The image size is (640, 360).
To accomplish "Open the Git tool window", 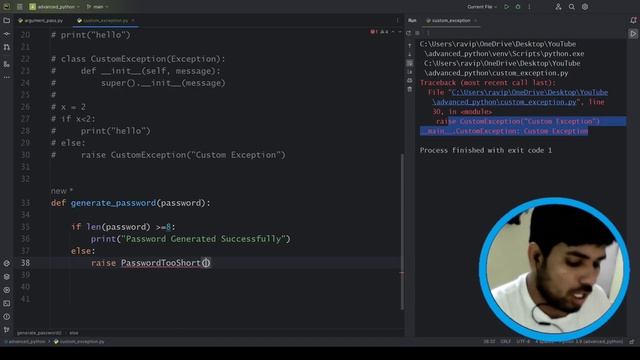I will [7, 329].
